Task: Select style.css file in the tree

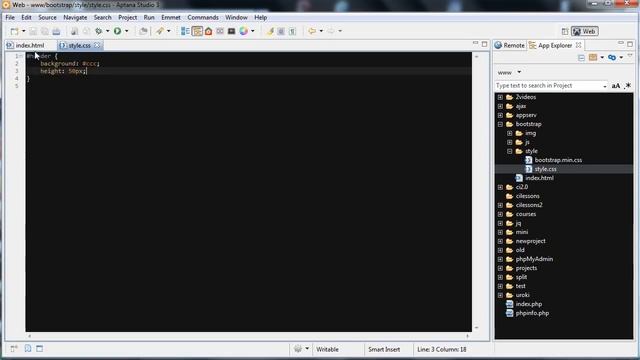Action: [545, 169]
